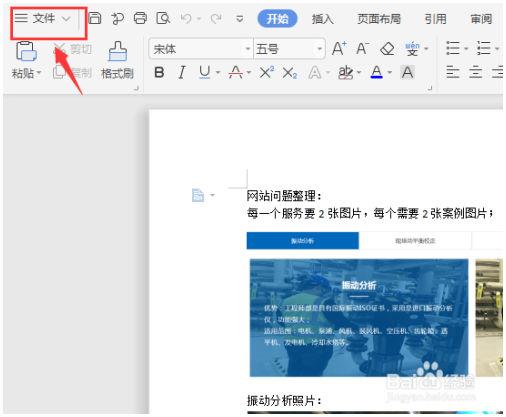The width and height of the screenshot is (506, 417).
Task: Click the text highlight color icon
Action: click(x=346, y=72)
